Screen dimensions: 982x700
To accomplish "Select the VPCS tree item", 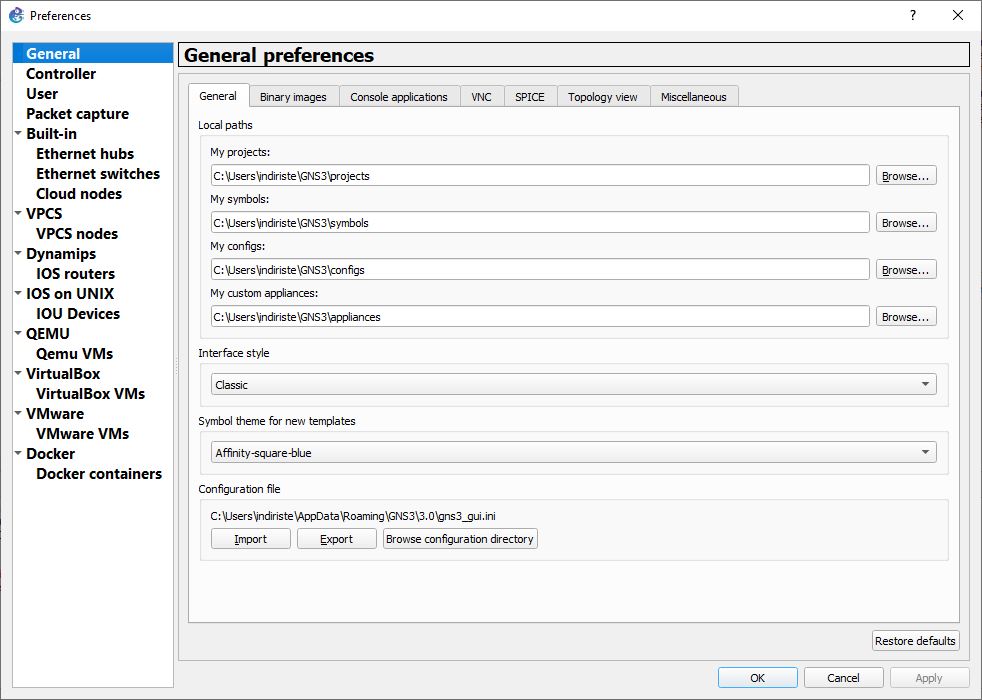I will click(x=44, y=214).
